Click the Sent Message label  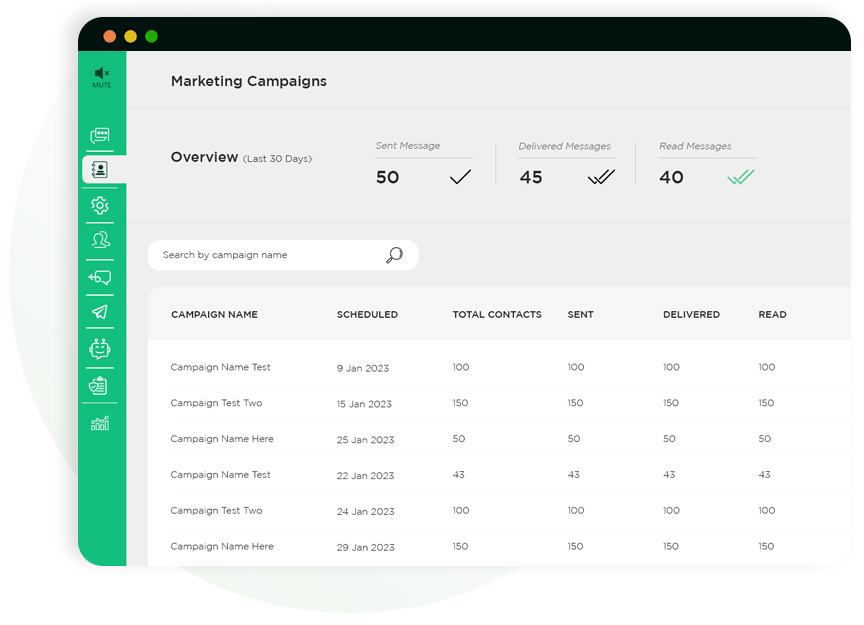(x=408, y=146)
